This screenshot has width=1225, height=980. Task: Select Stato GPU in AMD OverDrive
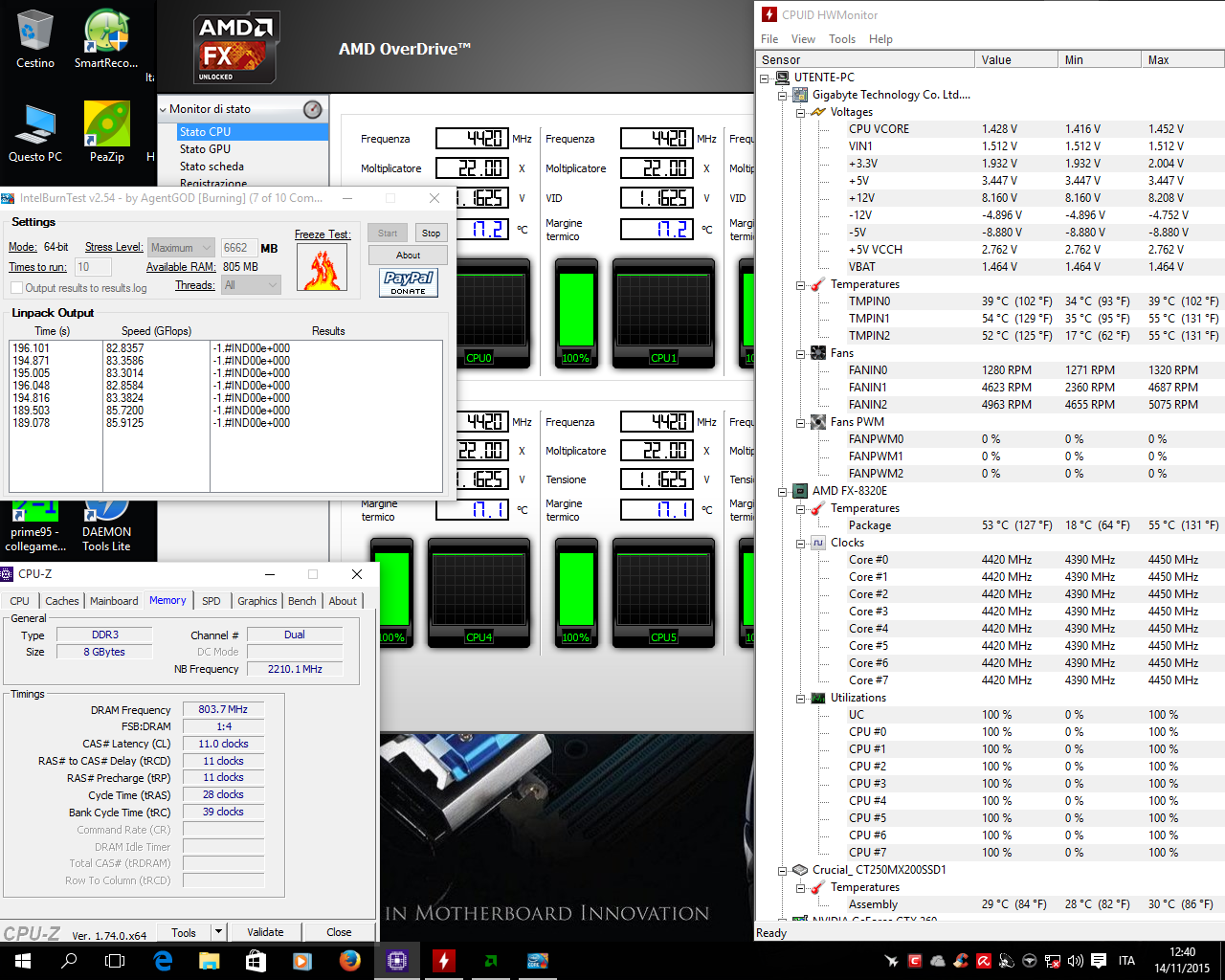coord(205,149)
